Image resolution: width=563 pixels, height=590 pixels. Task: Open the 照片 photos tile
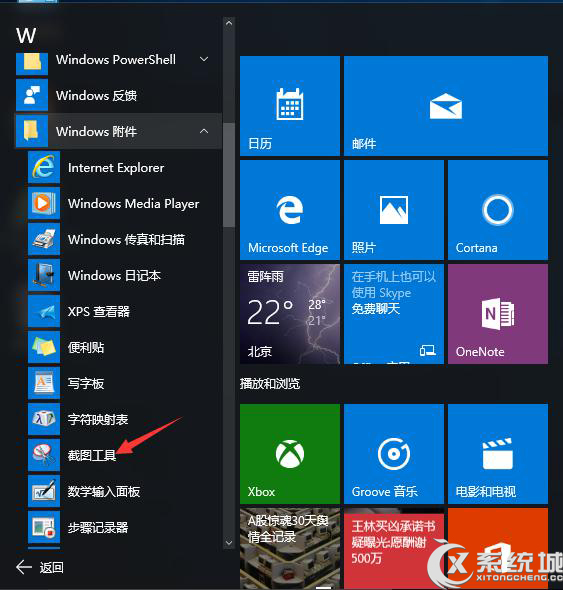(394, 210)
